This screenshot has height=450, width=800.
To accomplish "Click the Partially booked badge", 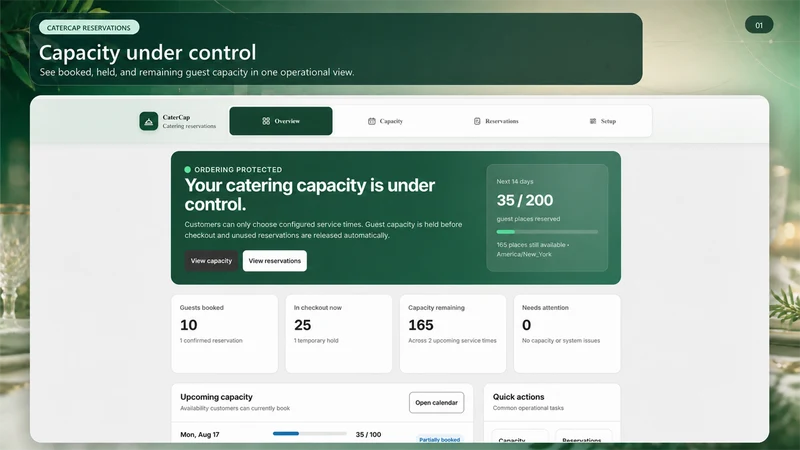I will (x=439, y=439).
